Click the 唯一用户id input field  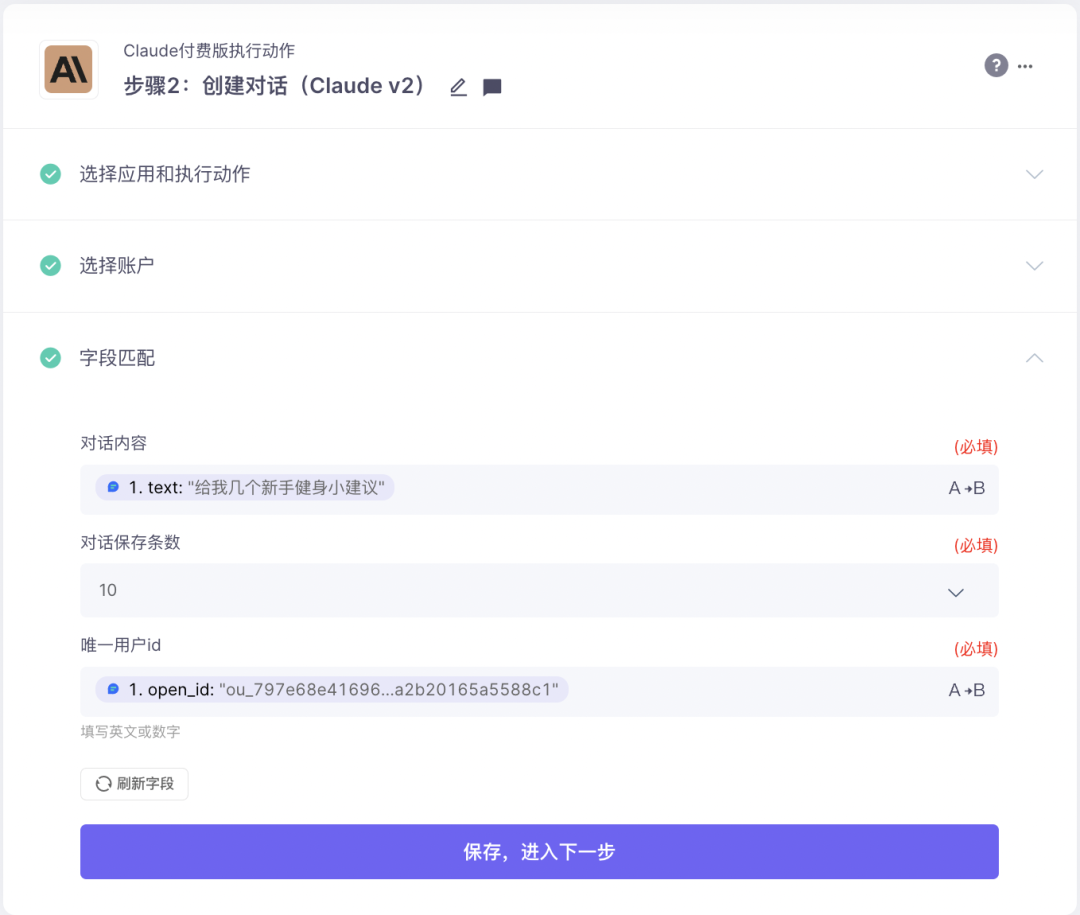pyautogui.click(x=539, y=691)
